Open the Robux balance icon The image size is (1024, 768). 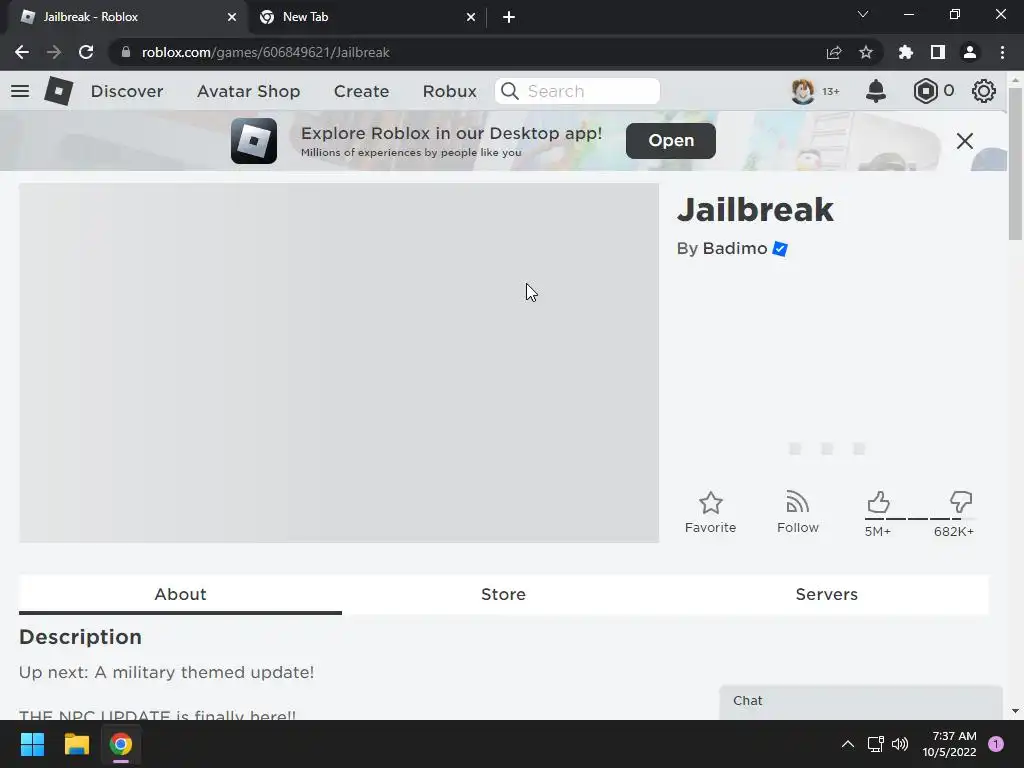[925, 91]
